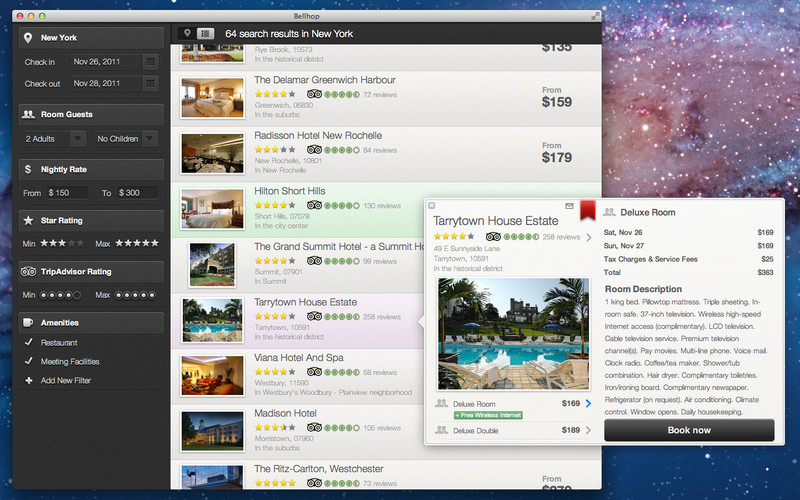Open the Check in calendar picker
The height and width of the screenshot is (500, 800).
pos(150,62)
